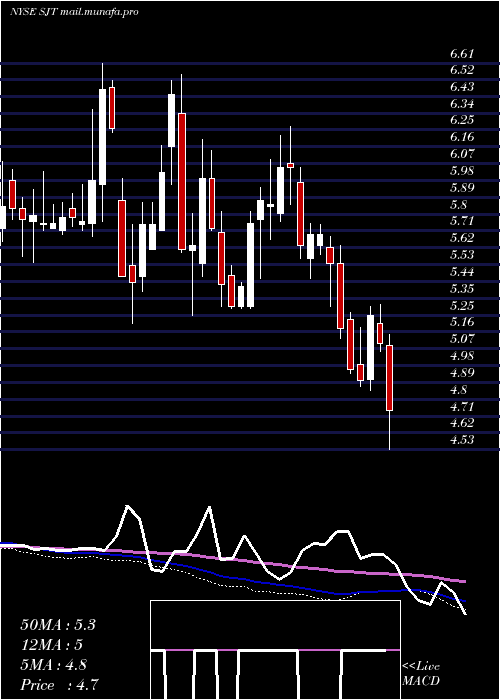This screenshot has width=500, height=700.
Task: Click the 5.53 price axis label
Action: pos(462,255)
